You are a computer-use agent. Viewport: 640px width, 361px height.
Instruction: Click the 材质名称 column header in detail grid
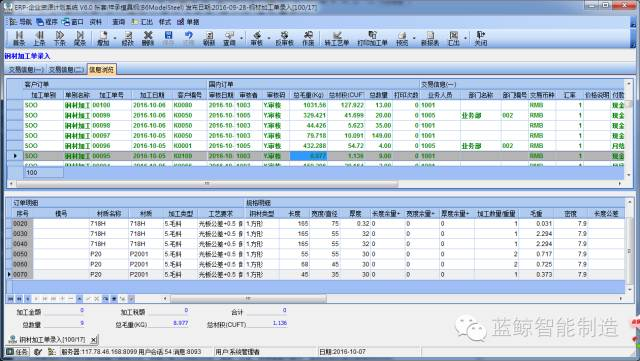[x=109, y=213]
